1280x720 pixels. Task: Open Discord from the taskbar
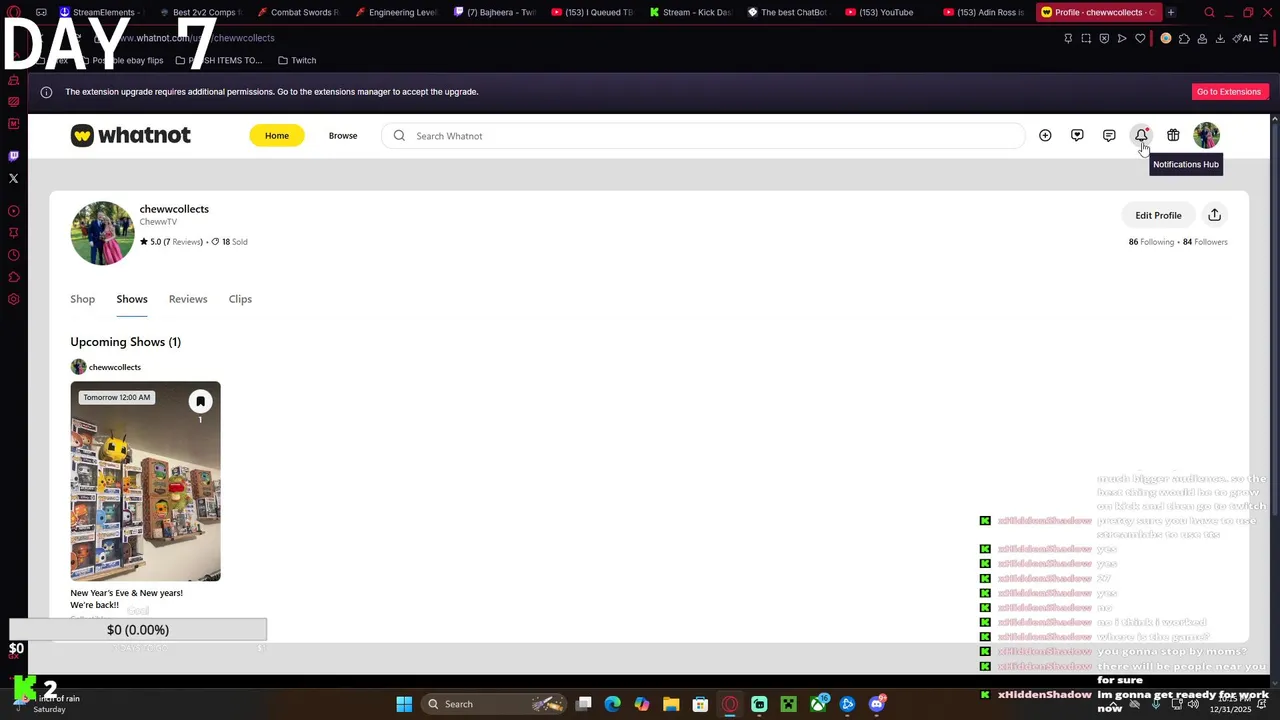[877, 704]
